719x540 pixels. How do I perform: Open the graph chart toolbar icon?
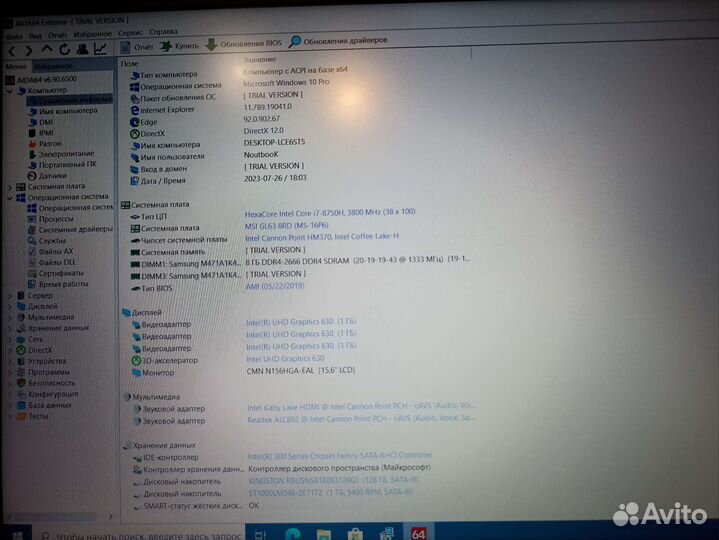[101, 48]
